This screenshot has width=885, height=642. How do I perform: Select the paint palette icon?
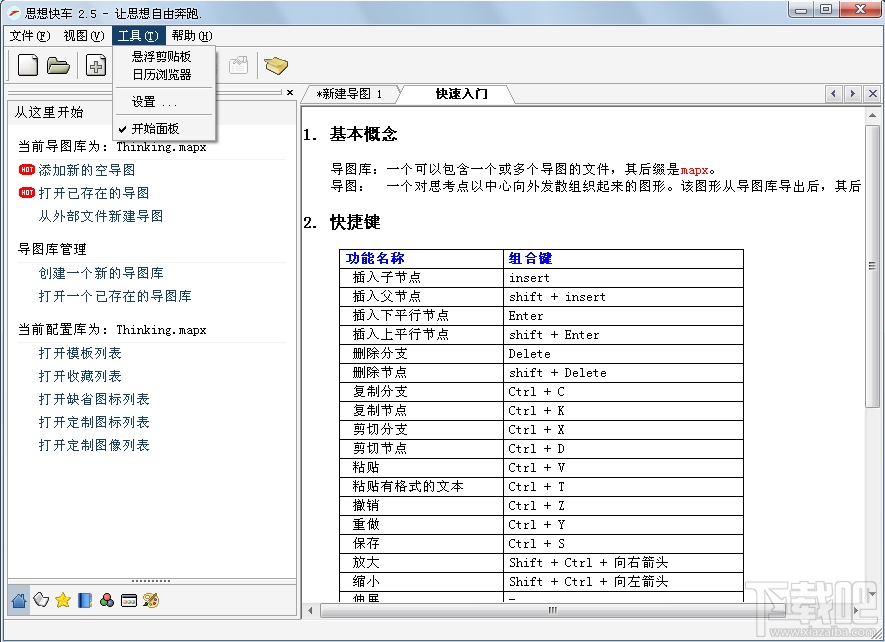[151, 600]
